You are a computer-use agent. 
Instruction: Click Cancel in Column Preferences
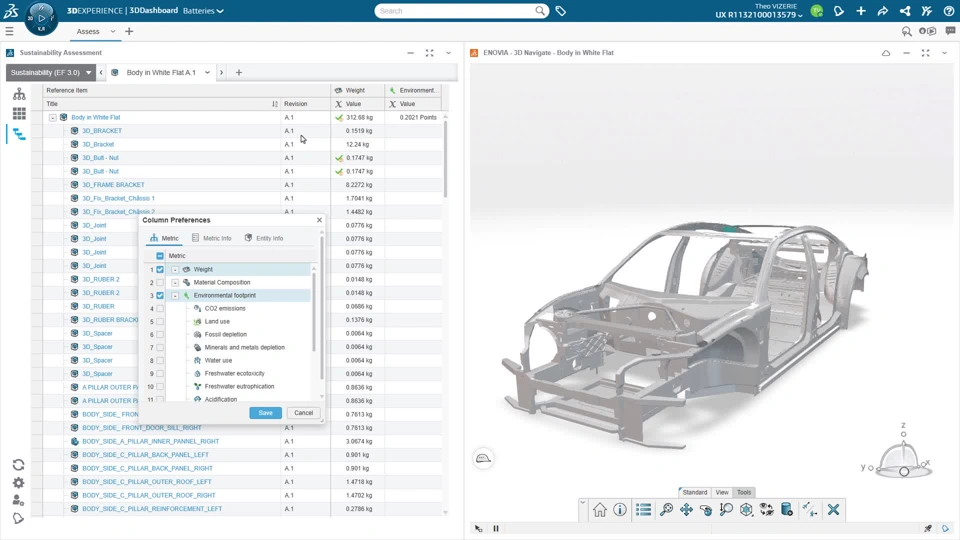(x=303, y=412)
